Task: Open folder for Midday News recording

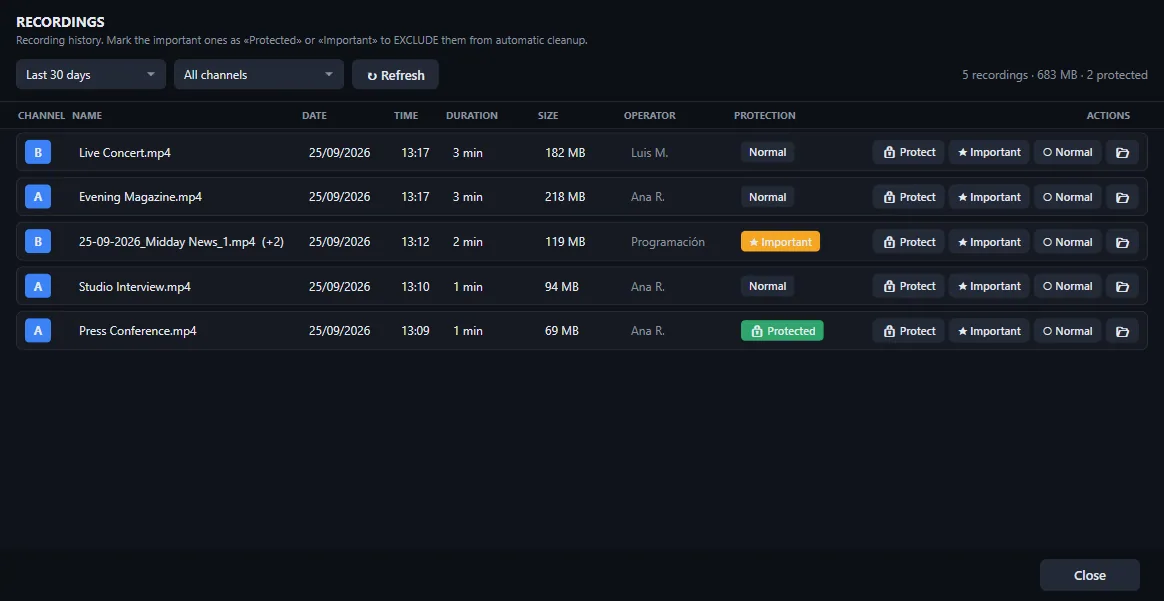Action: click(x=1122, y=242)
